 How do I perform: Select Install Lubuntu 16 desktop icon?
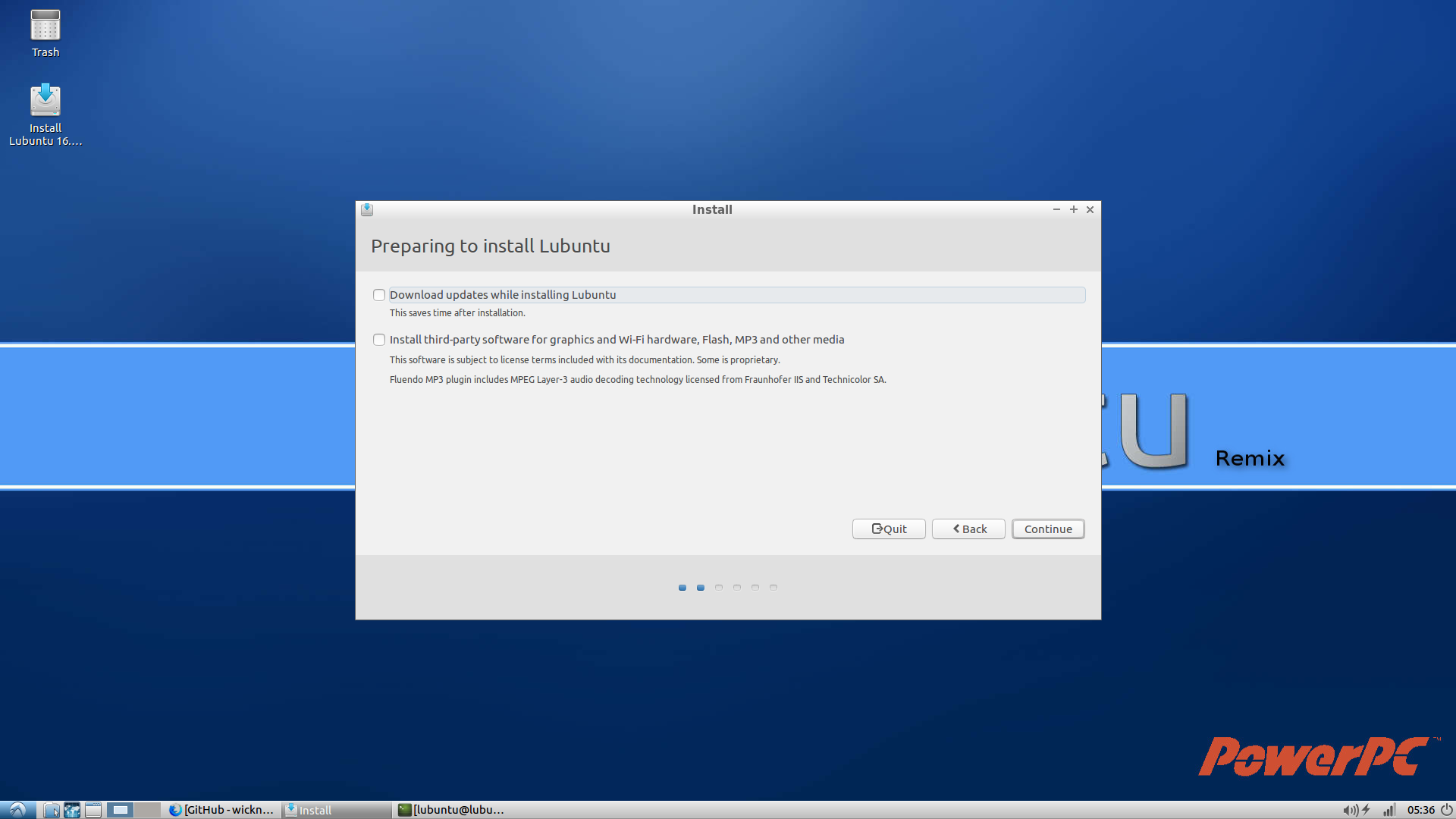(x=45, y=115)
